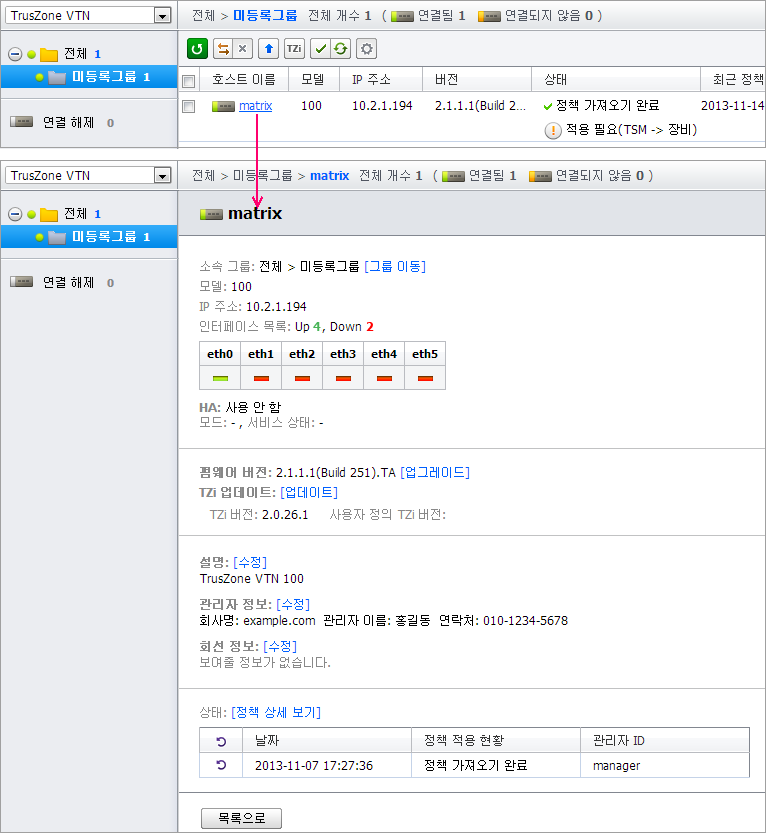The height and width of the screenshot is (833, 766).
Task: Click the blue upgrade arrow icon
Action: tap(269, 48)
